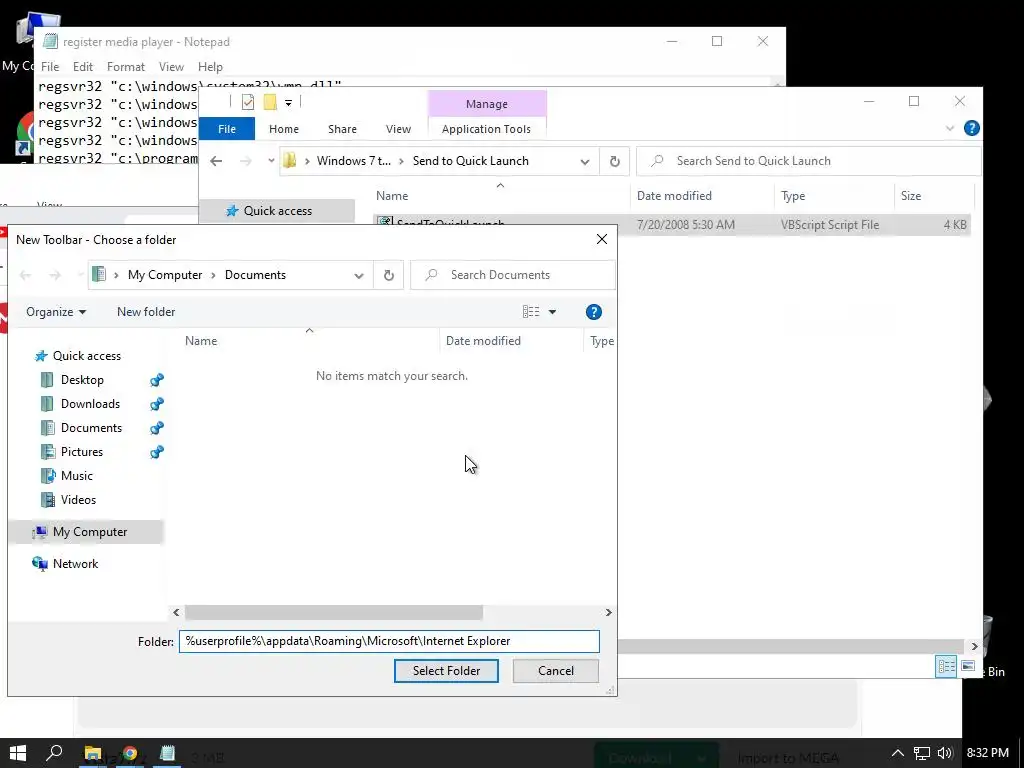This screenshot has height=768, width=1024.
Task: Click pin icon next to Downloads
Action: click(x=157, y=404)
